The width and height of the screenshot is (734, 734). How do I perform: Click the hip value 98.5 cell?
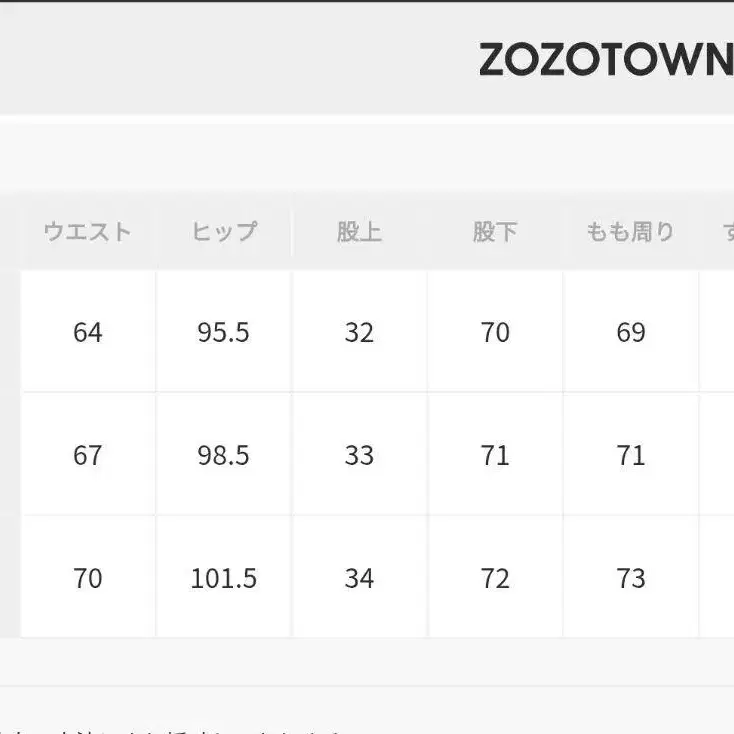pos(224,455)
